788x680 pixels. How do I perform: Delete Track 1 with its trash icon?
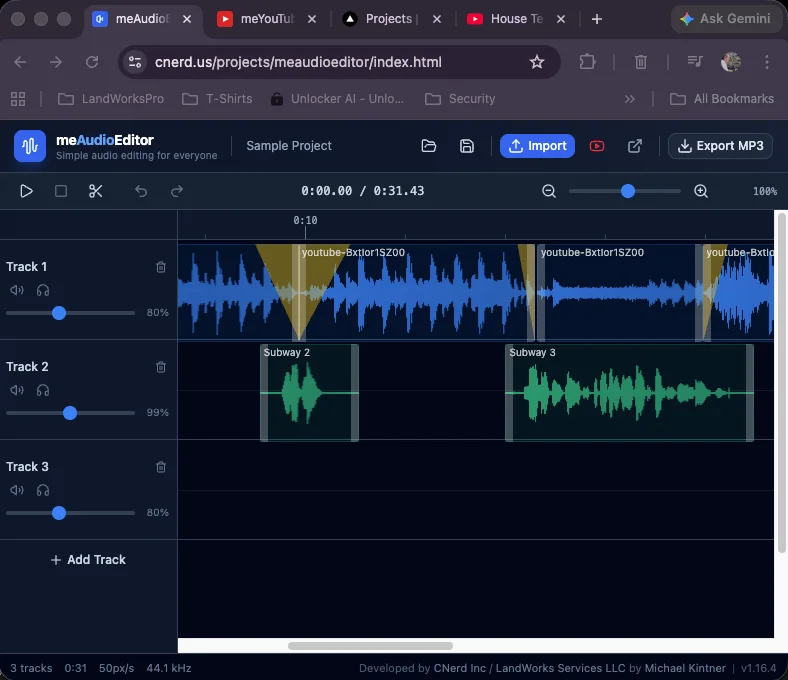(161, 267)
